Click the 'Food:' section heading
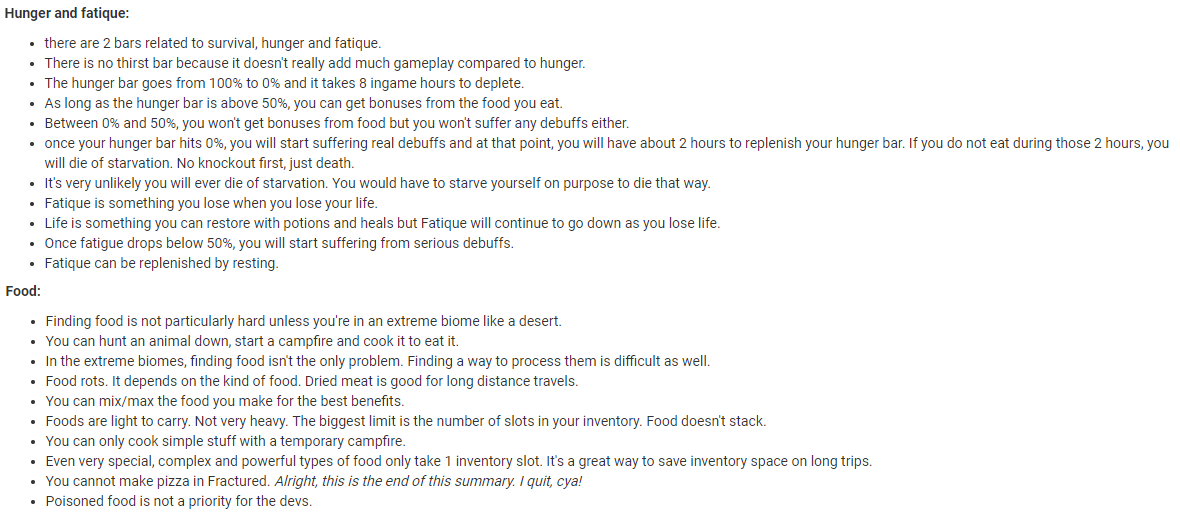The height and width of the screenshot is (513, 1180). pyautogui.click(x=23, y=291)
